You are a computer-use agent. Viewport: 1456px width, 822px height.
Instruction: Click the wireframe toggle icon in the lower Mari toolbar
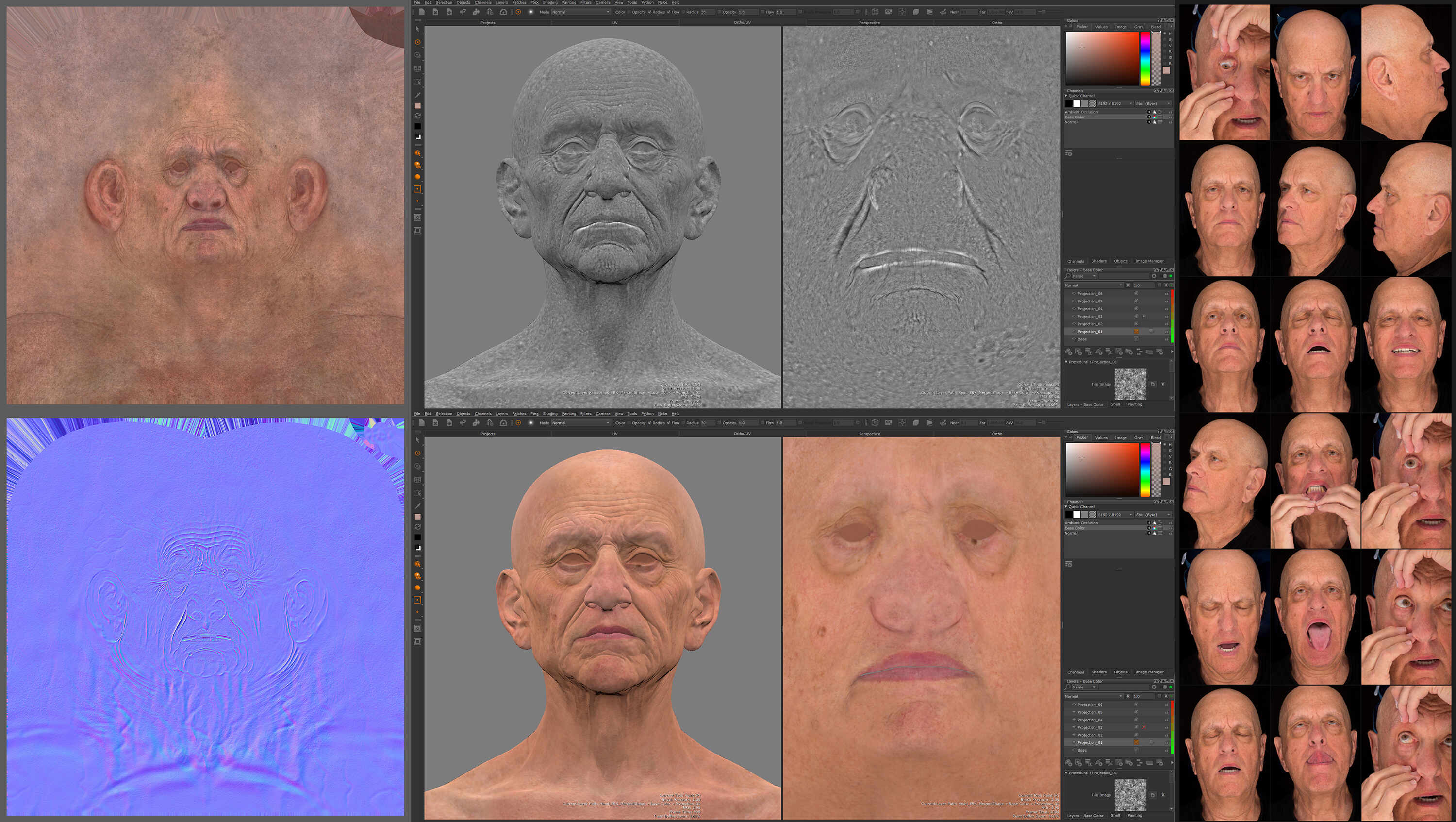coord(876,423)
